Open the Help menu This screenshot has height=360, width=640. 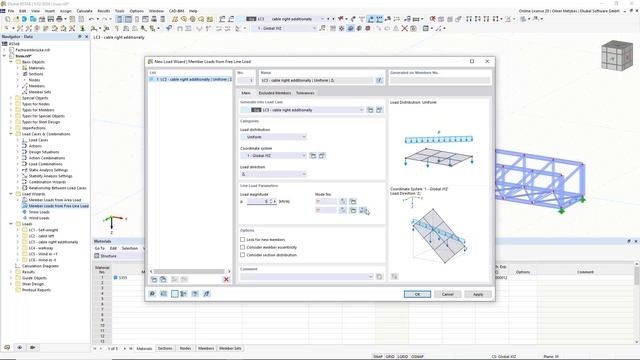tap(193, 11)
